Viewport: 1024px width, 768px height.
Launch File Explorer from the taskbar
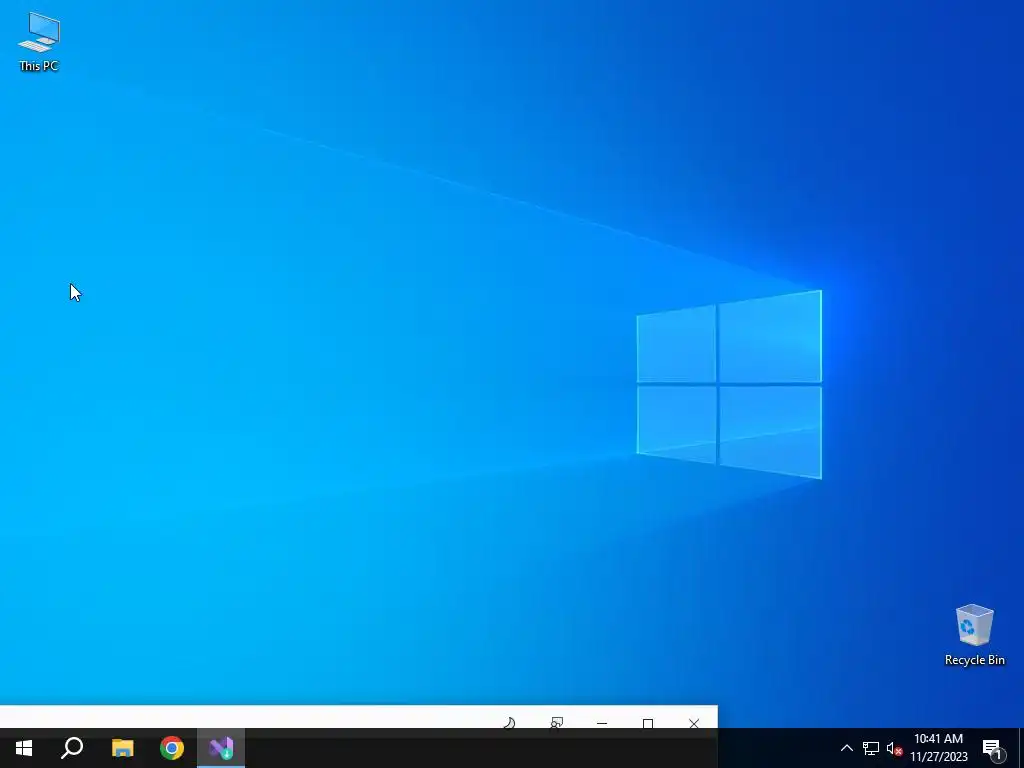122,748
